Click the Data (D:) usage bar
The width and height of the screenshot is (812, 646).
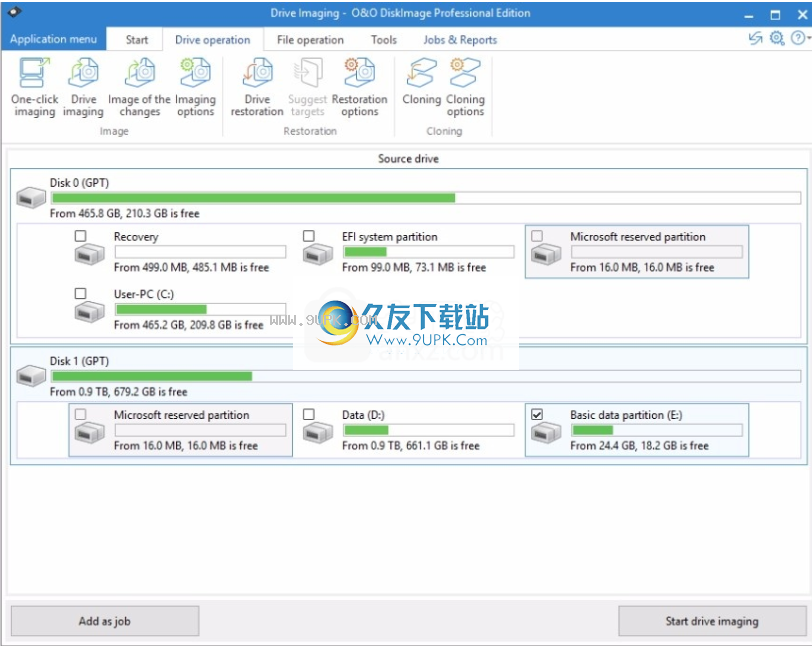[x=429, y=430]
